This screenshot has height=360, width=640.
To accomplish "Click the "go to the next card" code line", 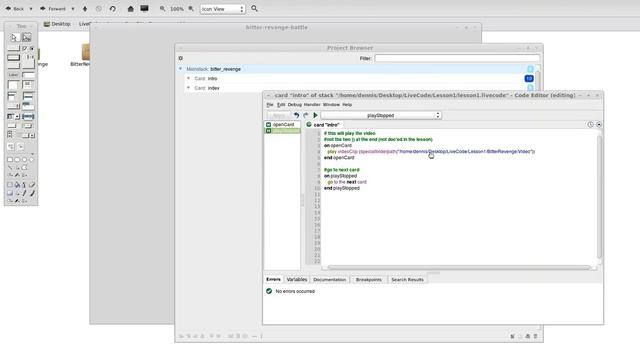I will coord(347,182).
